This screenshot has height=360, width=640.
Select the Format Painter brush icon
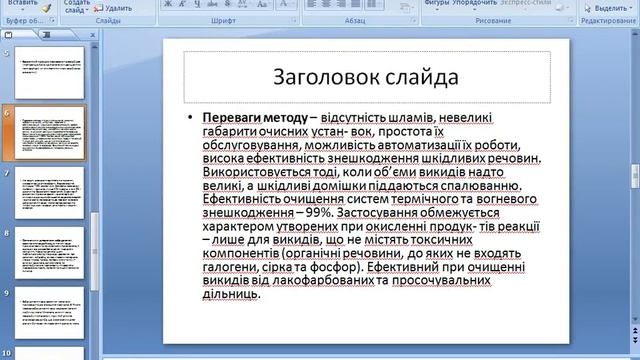pos(47,8)
